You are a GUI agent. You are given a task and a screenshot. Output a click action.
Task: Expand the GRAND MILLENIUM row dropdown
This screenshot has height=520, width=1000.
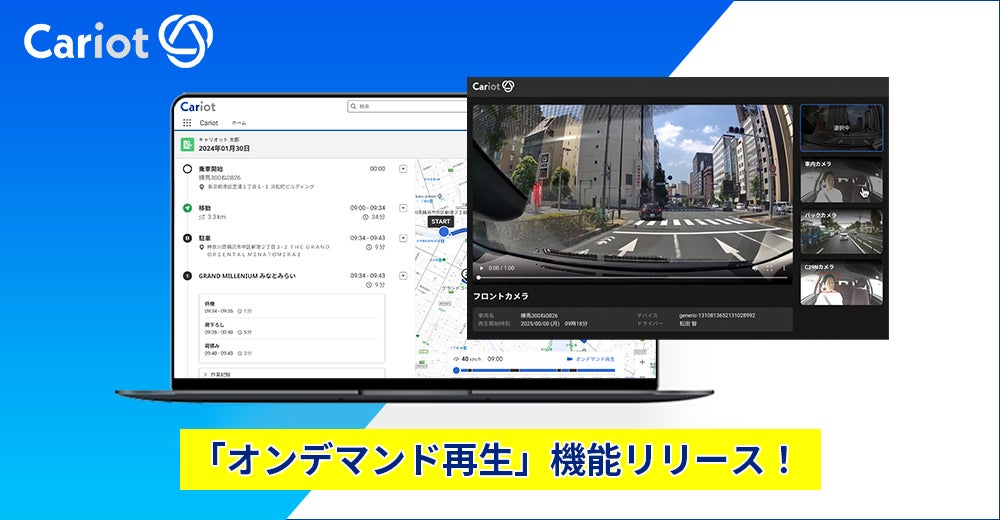click(403, 276)
